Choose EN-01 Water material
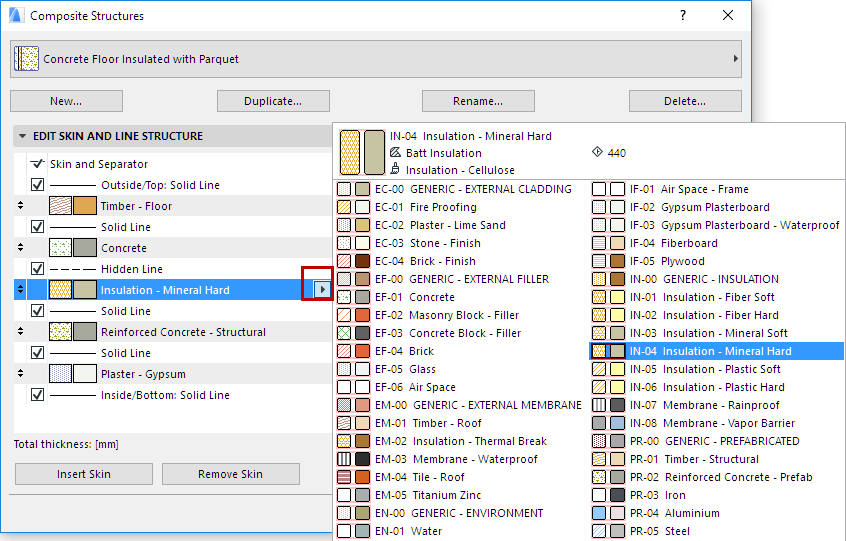846x541 pixels. coord(462,531)
